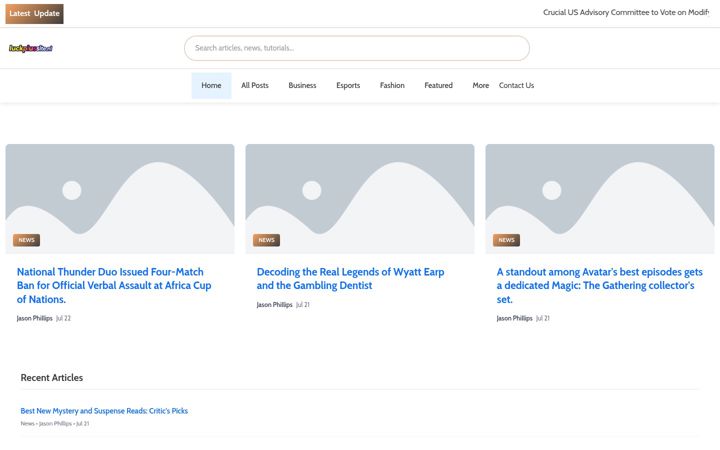
Task: Focus the search articles input field
Action: pos(357,48)
